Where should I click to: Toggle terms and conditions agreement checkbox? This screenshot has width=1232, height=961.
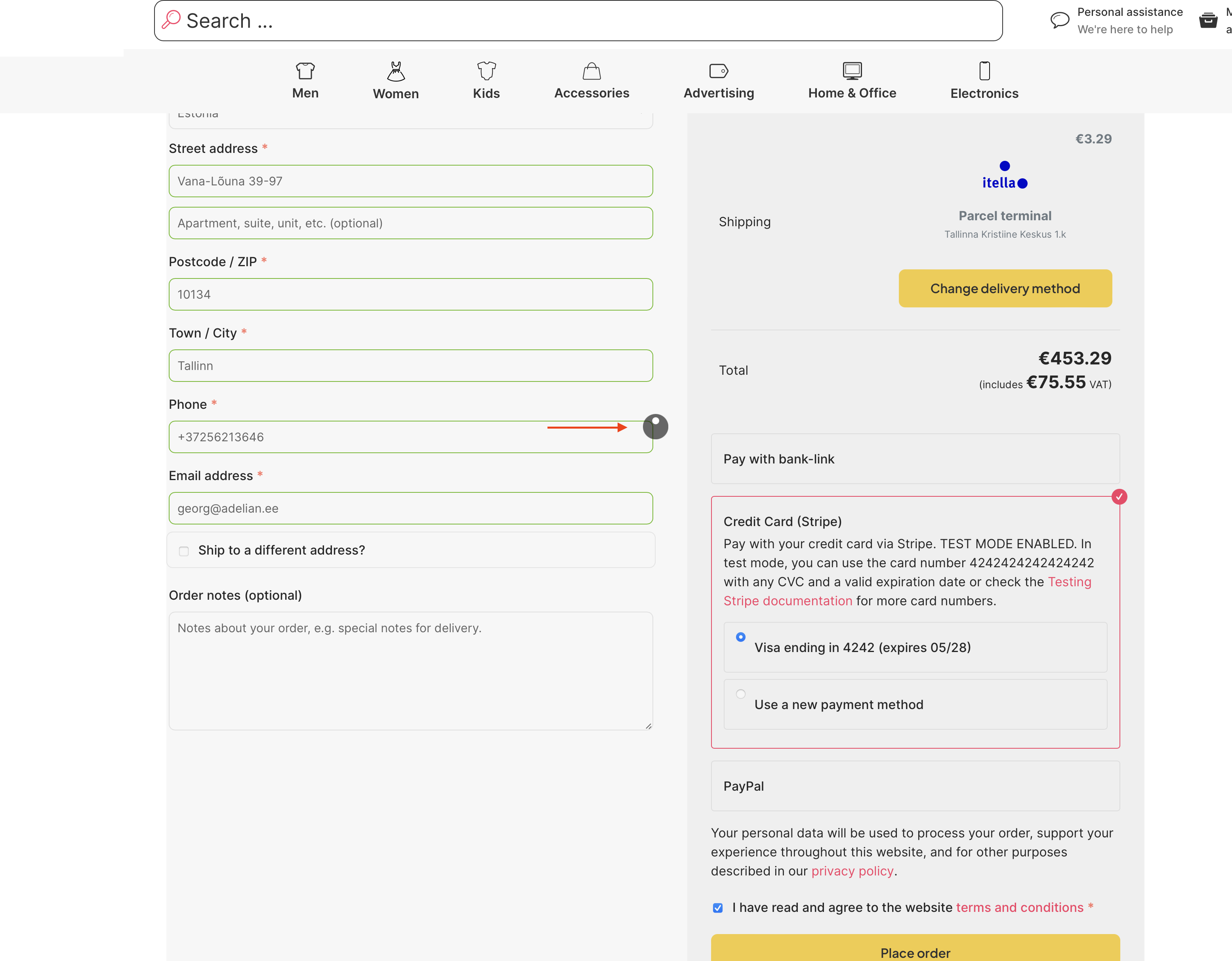(x=717, y=908)
